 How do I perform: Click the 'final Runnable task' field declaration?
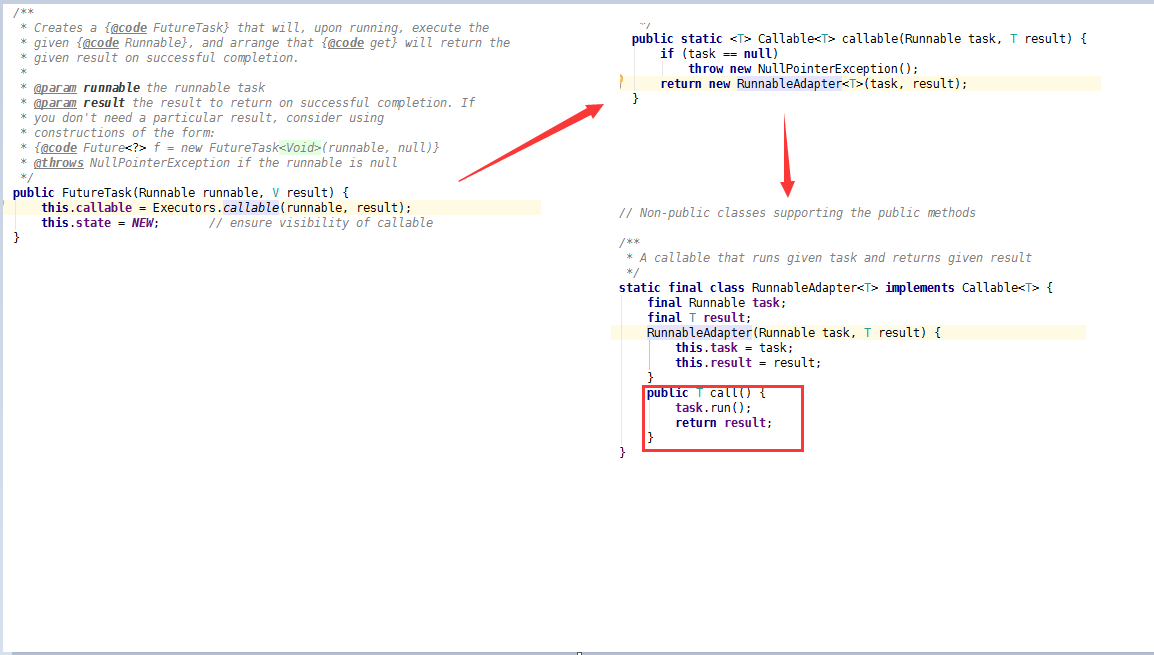716,303
